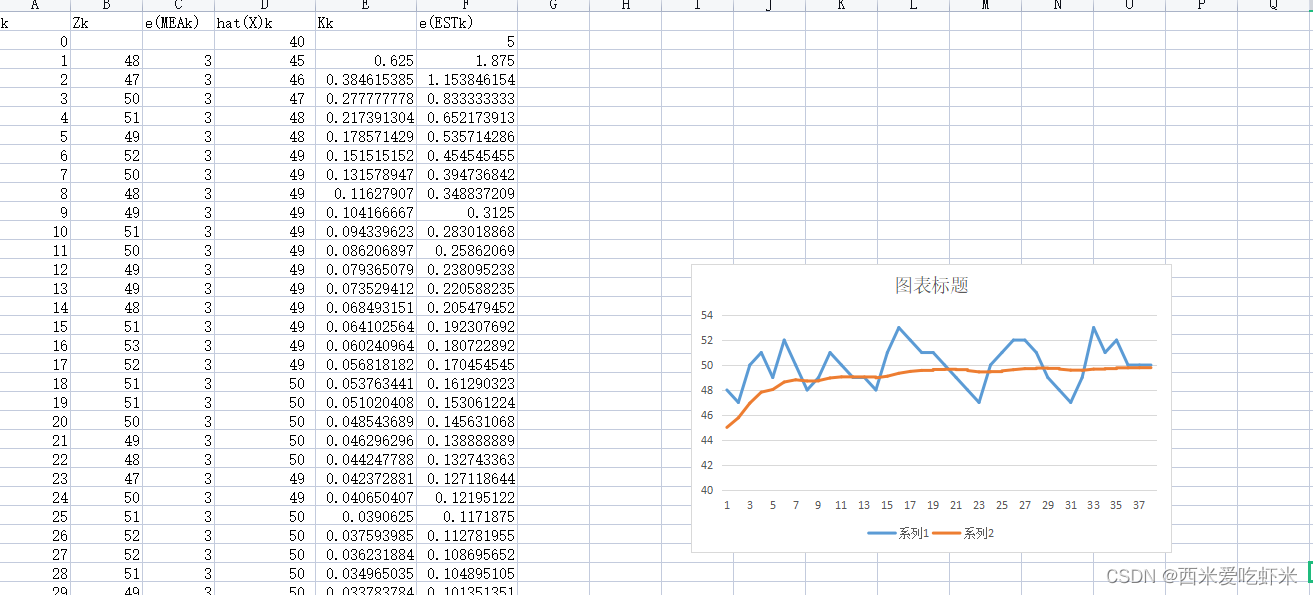Viewport: 1313px width, 595px height.
Task: Select cell containing 0.535714286
Action: pos(467,136)
